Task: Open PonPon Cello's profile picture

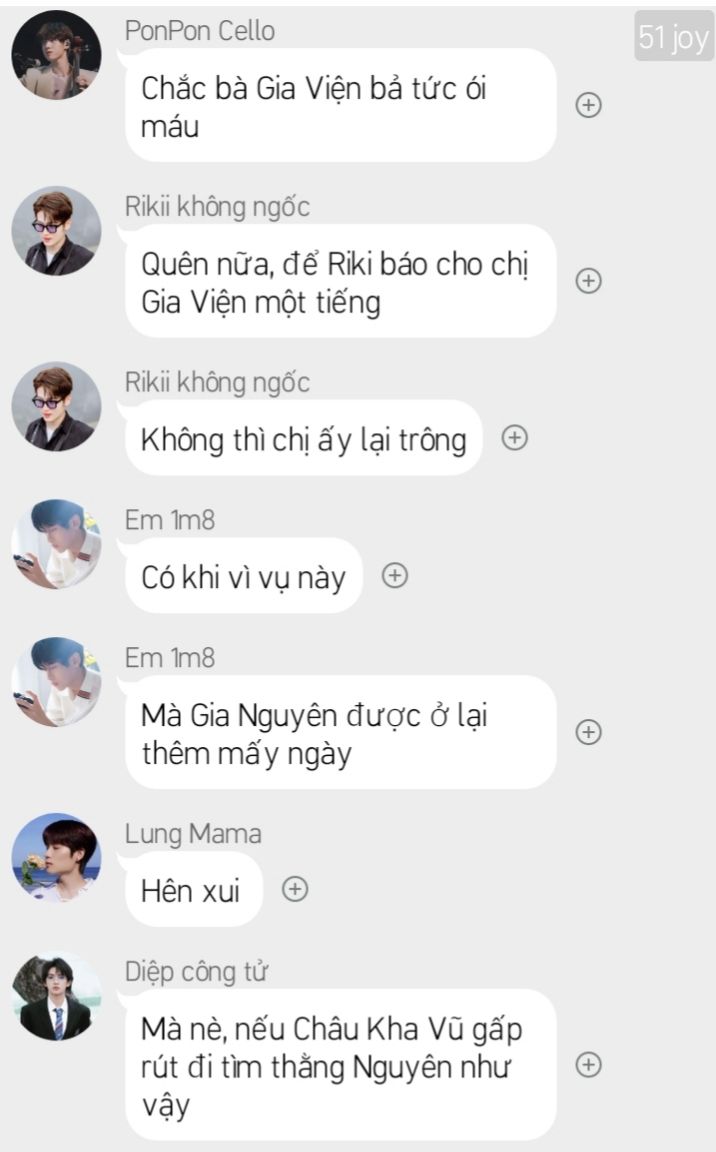Action: point(57,54)
